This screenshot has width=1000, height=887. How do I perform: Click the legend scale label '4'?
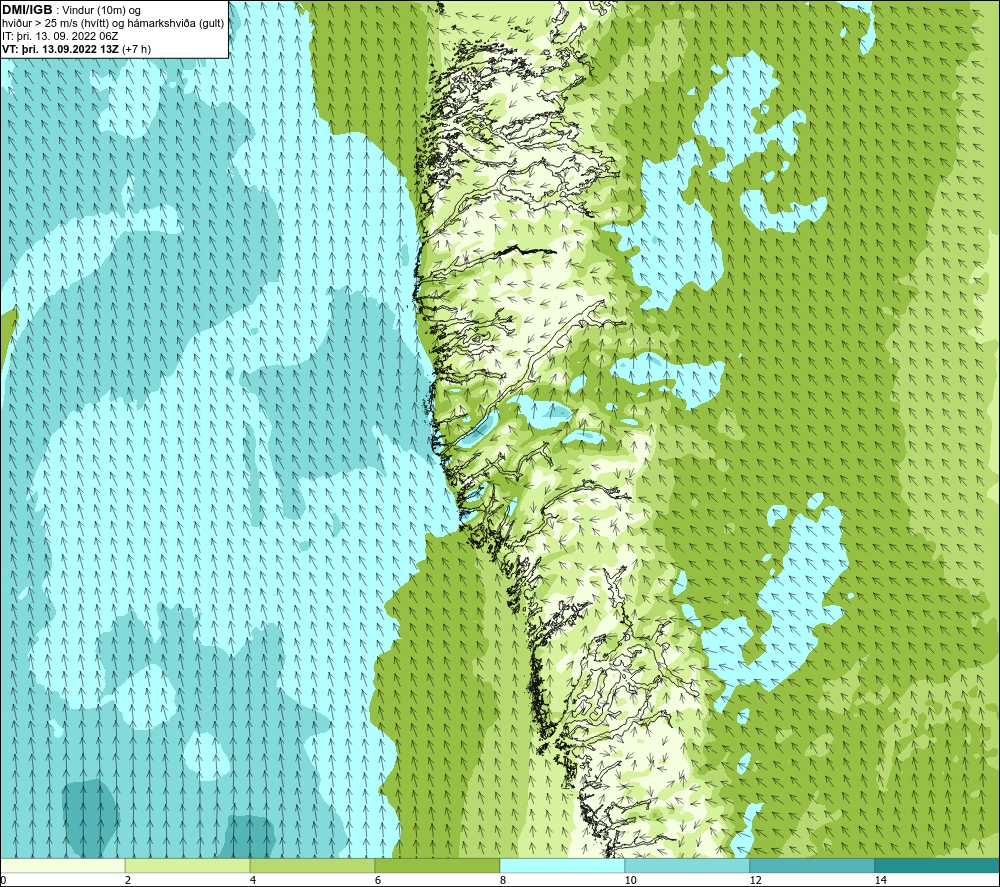(253, 881)
